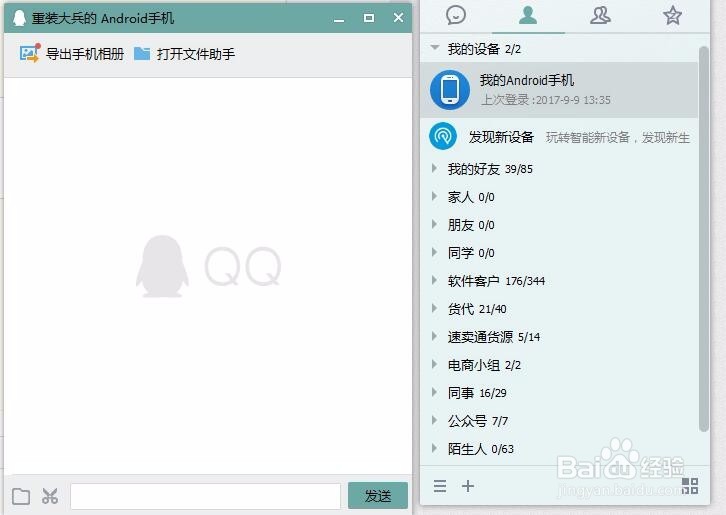Open the star favorites tab
This screenshot has width=726, height=515.
[672, 16]
